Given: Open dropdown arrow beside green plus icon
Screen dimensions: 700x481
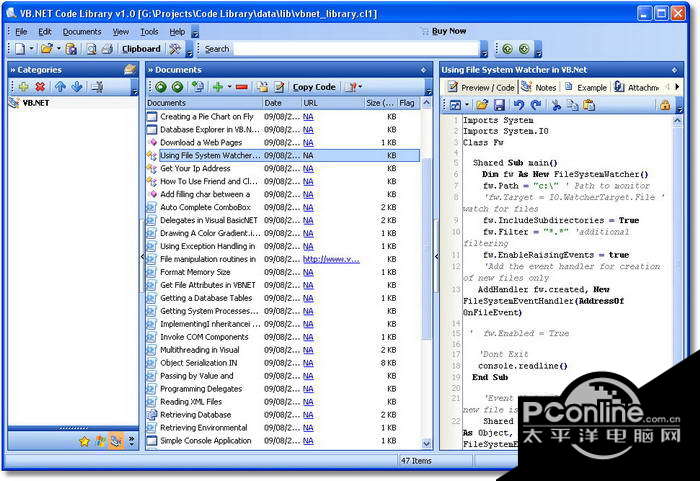Looking at the screenshot, I should 229,87.
